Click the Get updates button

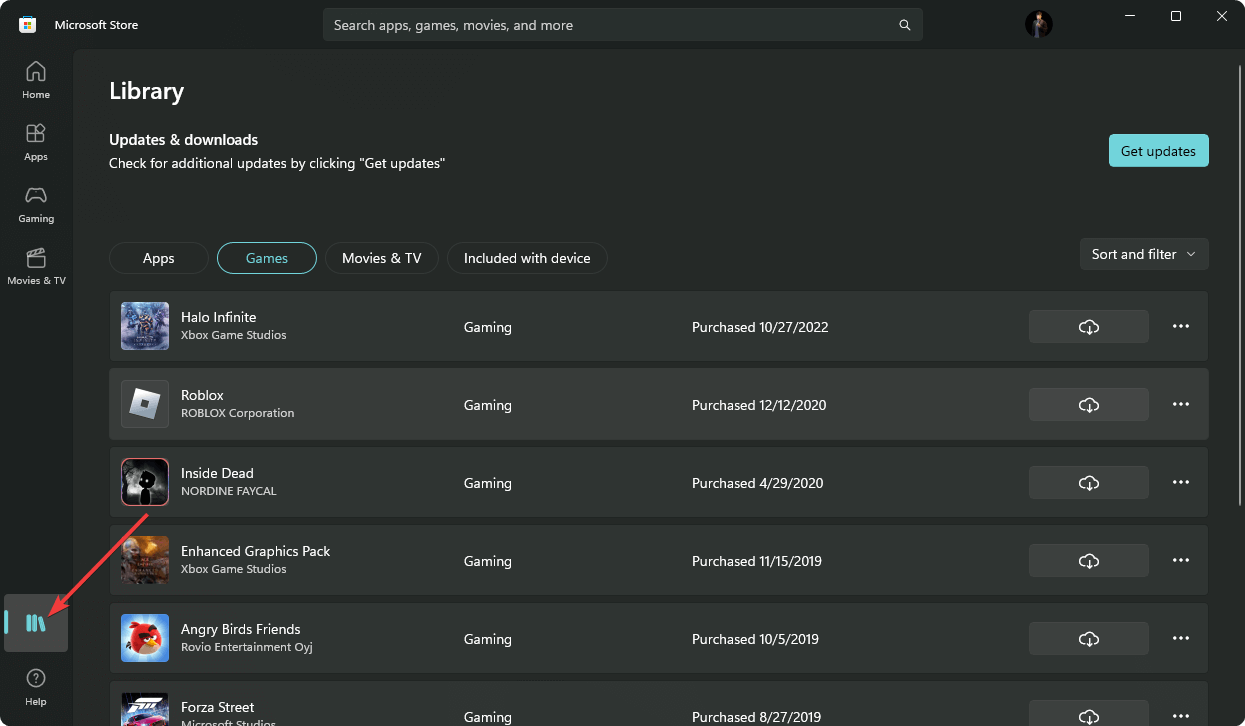tap(1158, 151)
